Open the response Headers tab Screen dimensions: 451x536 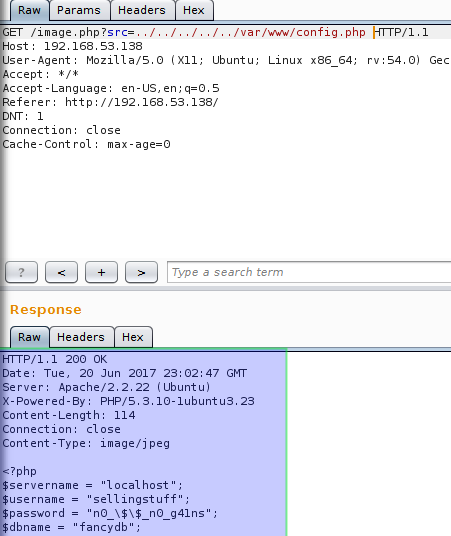coord(81,337)
